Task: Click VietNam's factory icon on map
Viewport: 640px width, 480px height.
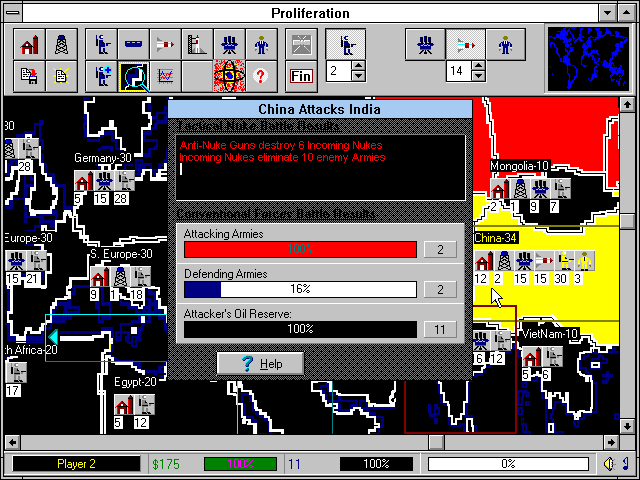Action: (x=532, y=357)
